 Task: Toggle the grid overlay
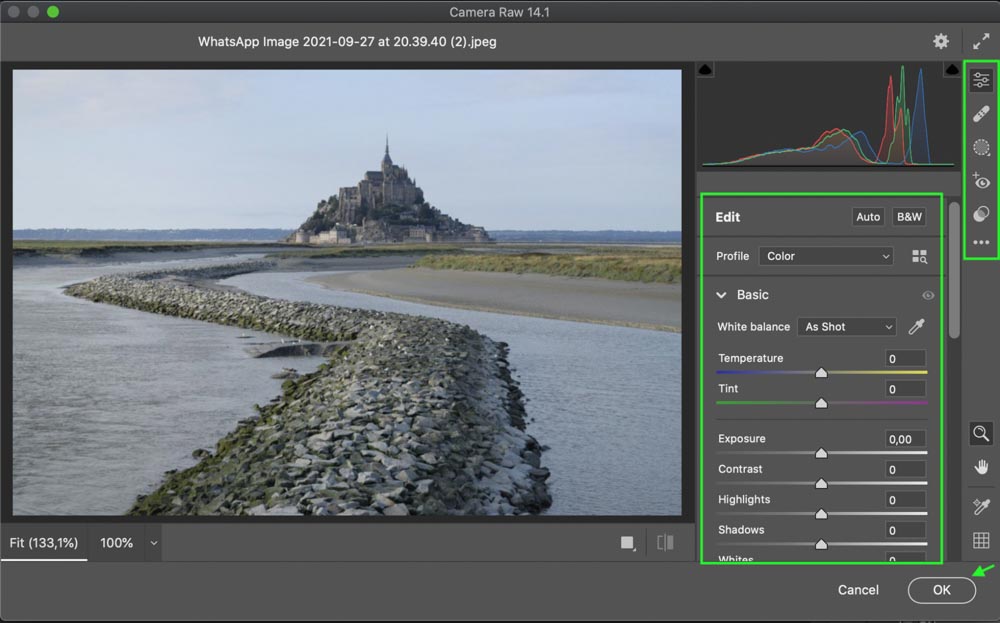coord(981,540)
